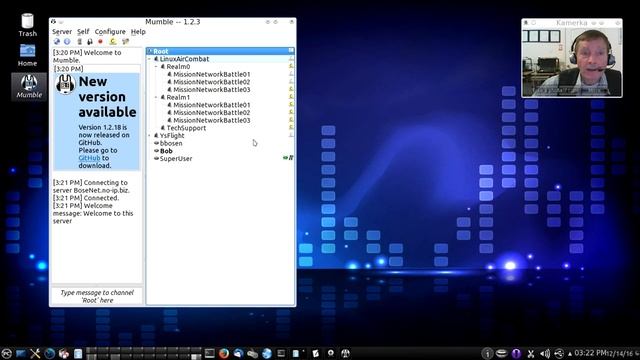Open the Server menu

click(62, 31)
